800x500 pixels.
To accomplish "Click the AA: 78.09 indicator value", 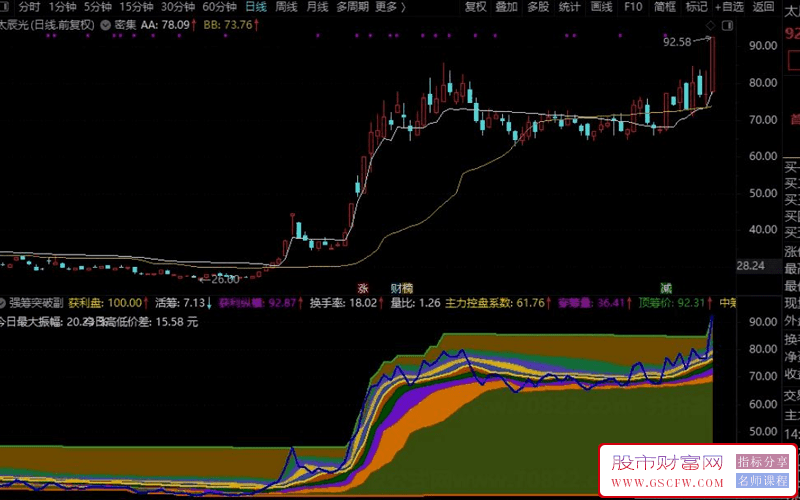I will coord(169,25).
